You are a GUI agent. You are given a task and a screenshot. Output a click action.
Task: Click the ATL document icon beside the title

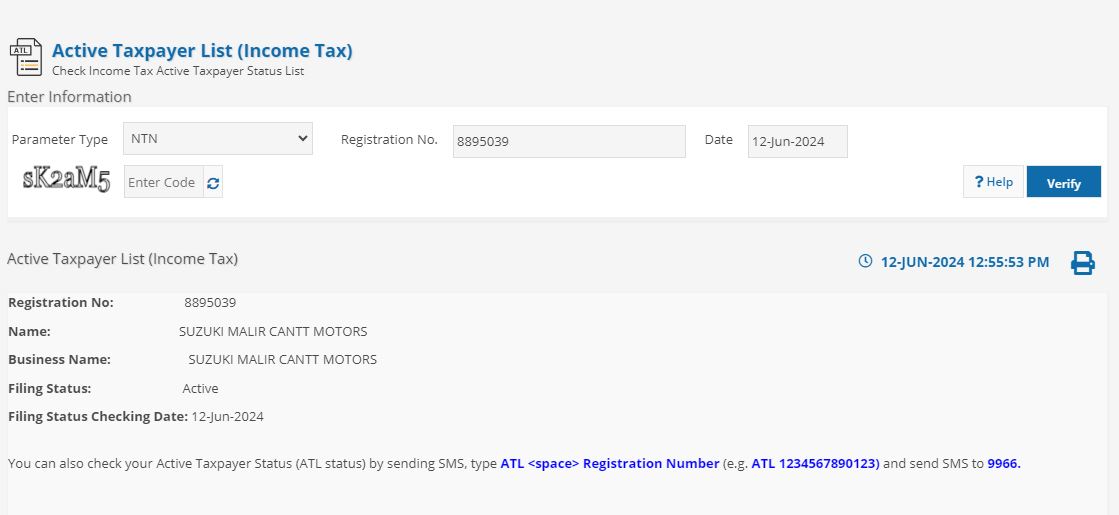(x=26, y=57)
